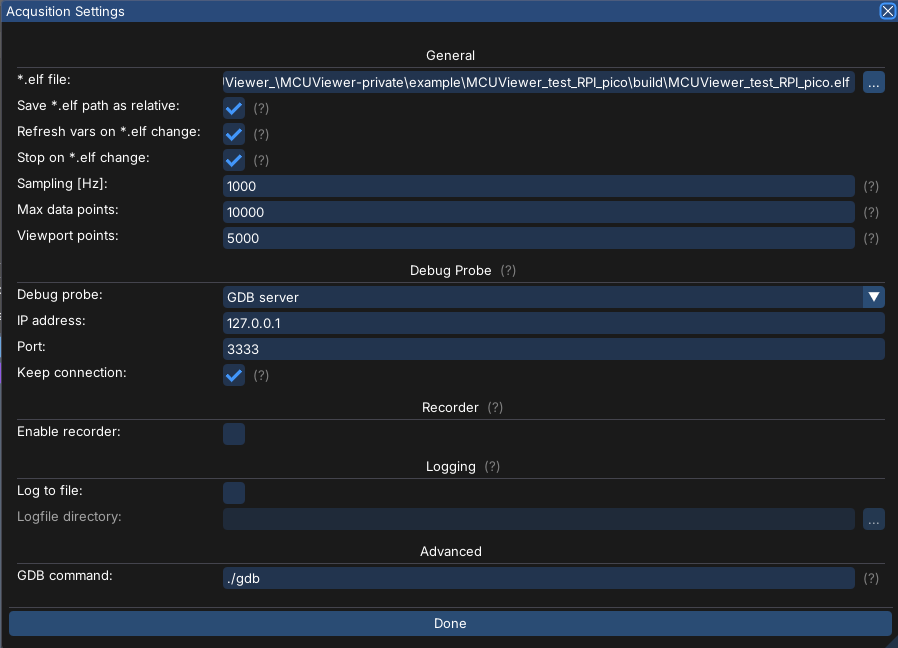
Task: Close the Acquisition Settings window
Action: pos(887,11)
